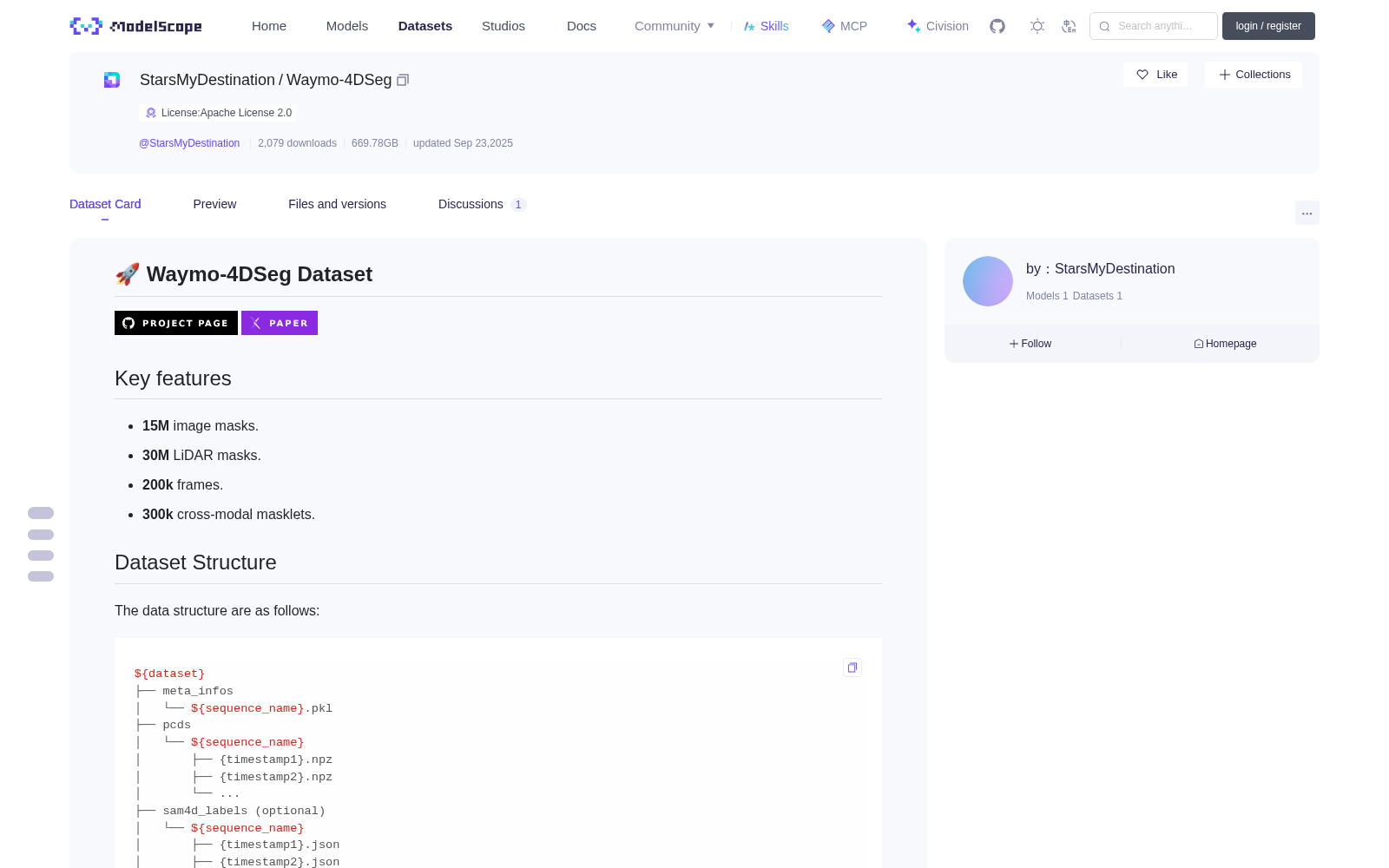
Task: Click the StarsMyDestination author avatar
Action: 988,281
